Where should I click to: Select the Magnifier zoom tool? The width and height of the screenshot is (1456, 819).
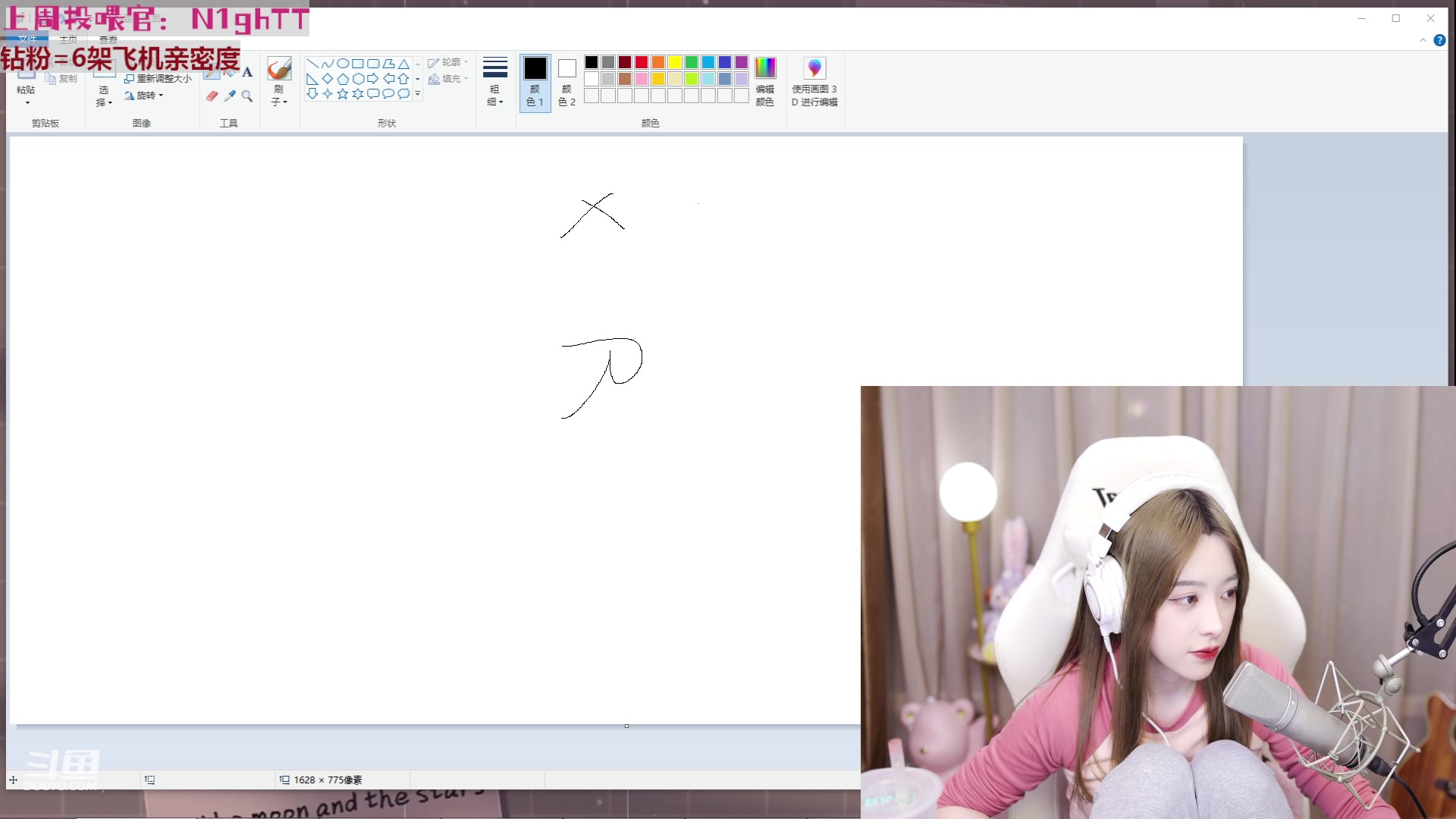(x=247, y=96)
